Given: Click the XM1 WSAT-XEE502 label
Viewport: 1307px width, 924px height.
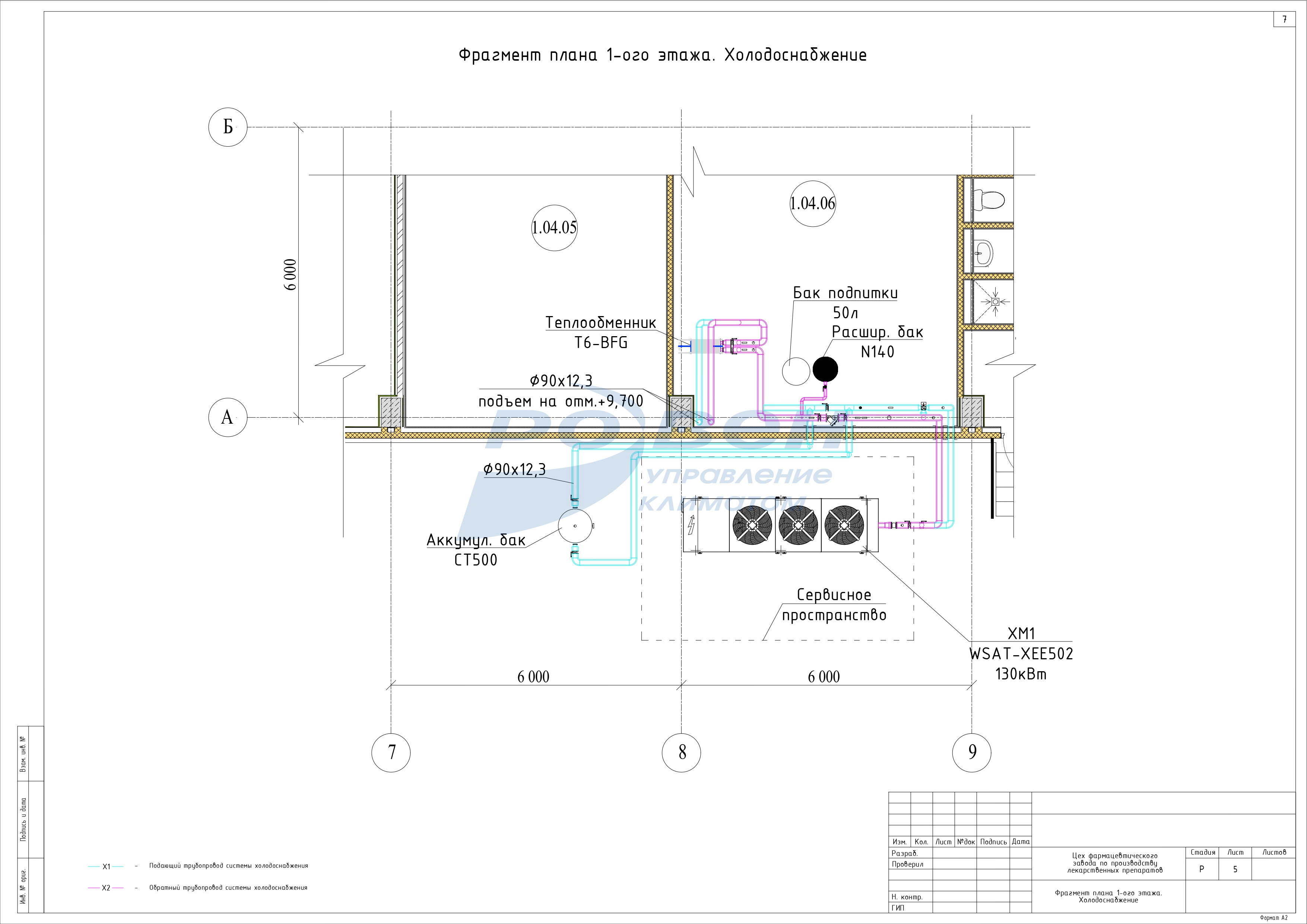Looking at the screenshot, I should pos(1021,653).
